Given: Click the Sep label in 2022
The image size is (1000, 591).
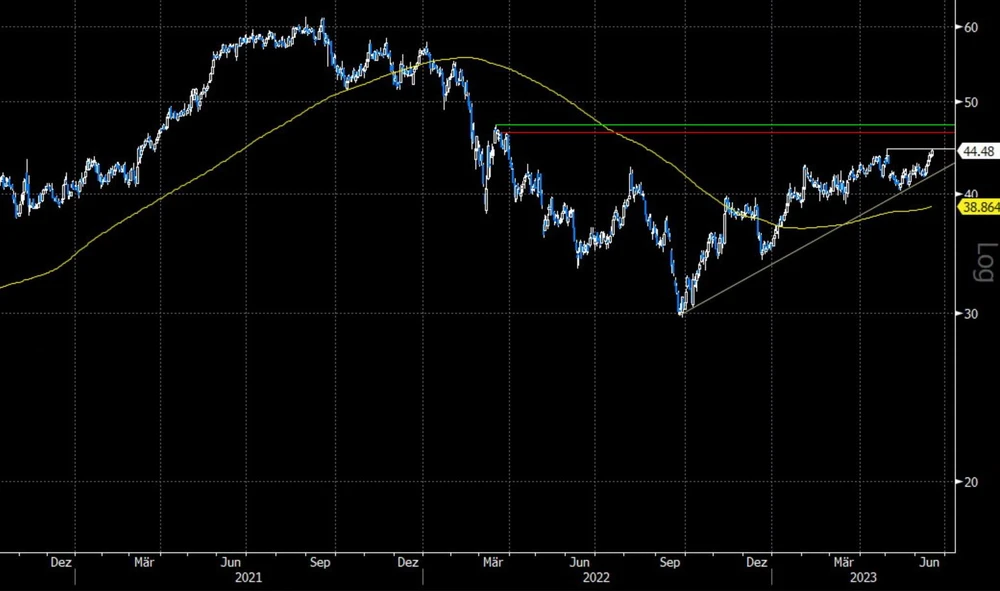Looking at the screenshot, I should pos(671,562).
